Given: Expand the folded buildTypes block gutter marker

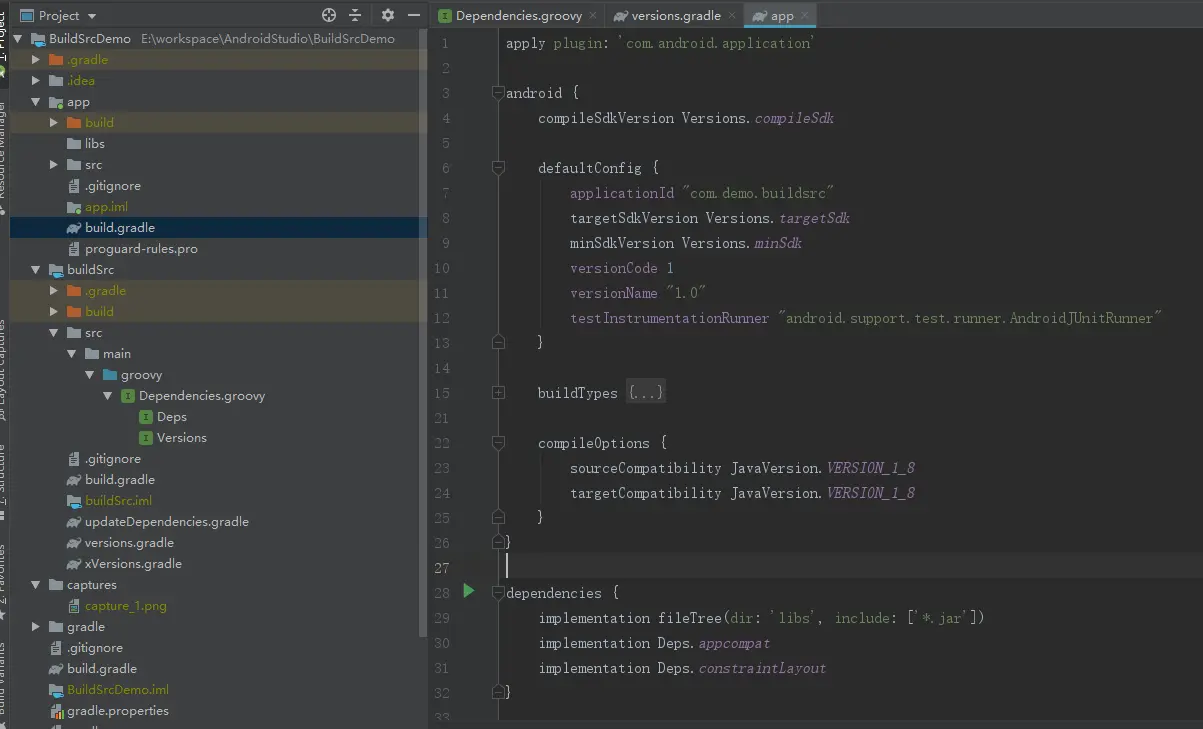Looking at the screenshot, I should click(497, 393).
